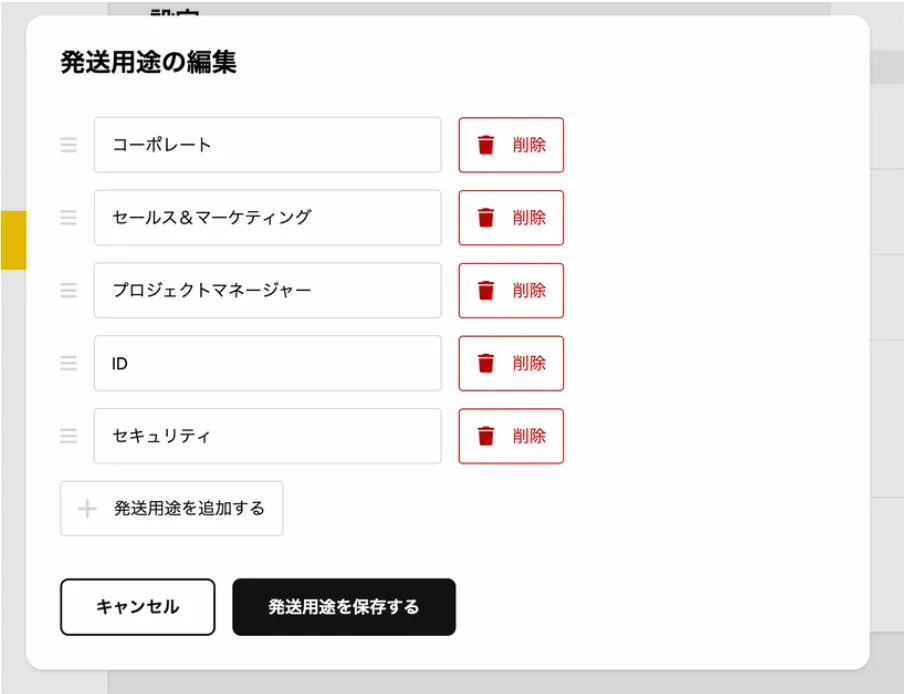Image resolution: width=904 pixels, height=694 pixels.
Task: Delete the プロジェクトマネージャー entry
Action: click(x=511, y=291)
